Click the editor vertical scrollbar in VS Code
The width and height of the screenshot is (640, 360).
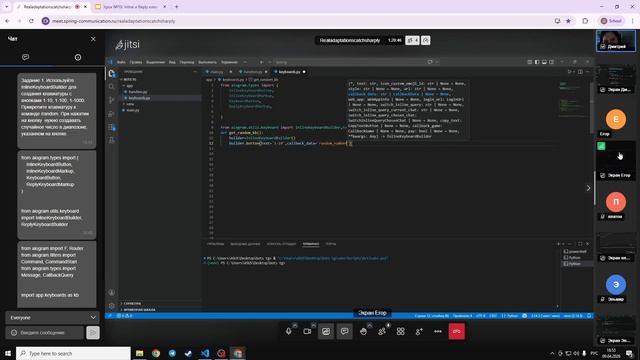click(x=591, y=108)
